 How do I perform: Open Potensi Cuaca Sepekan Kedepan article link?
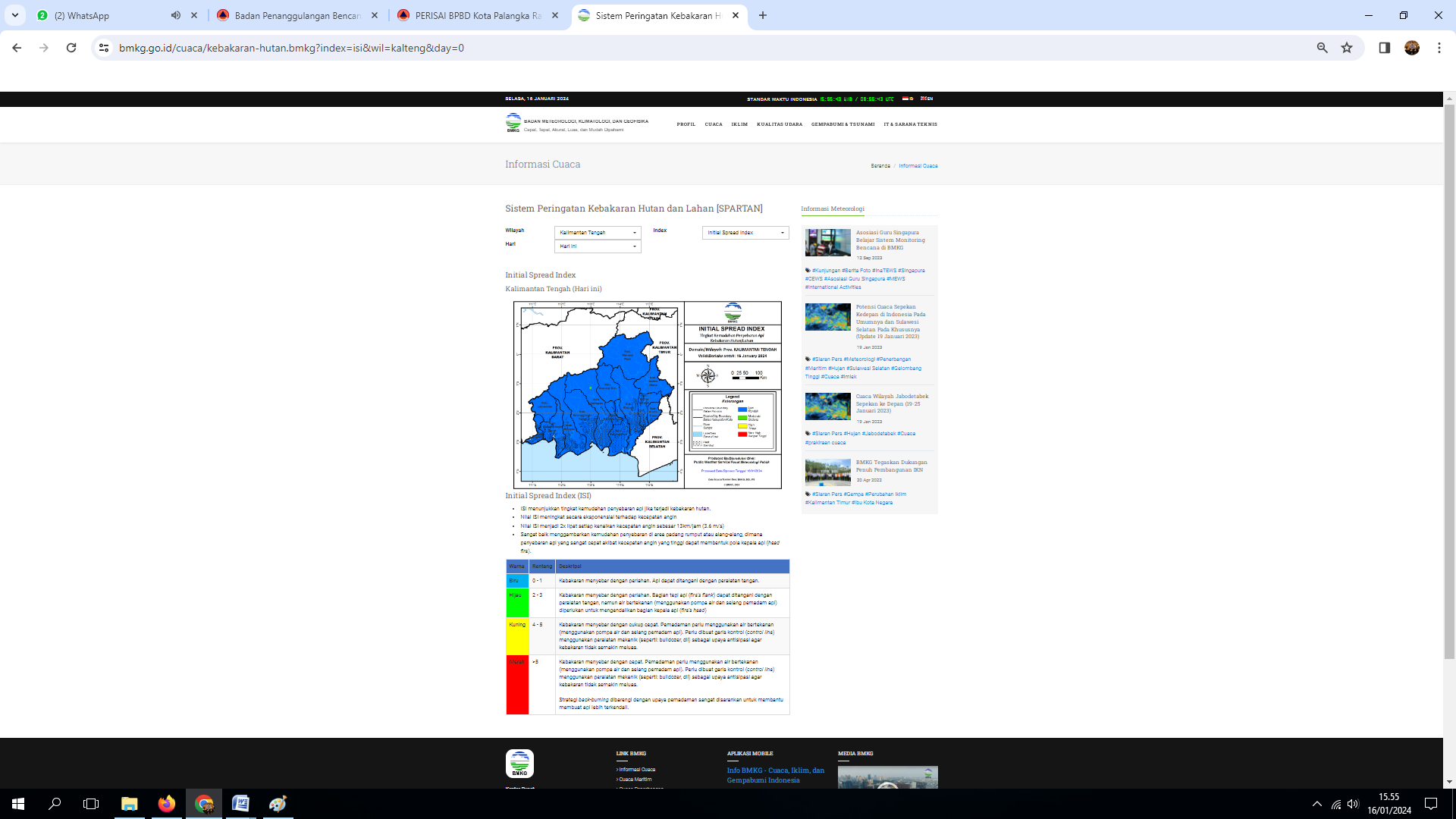pyautogui.click(x=891, y=322)
